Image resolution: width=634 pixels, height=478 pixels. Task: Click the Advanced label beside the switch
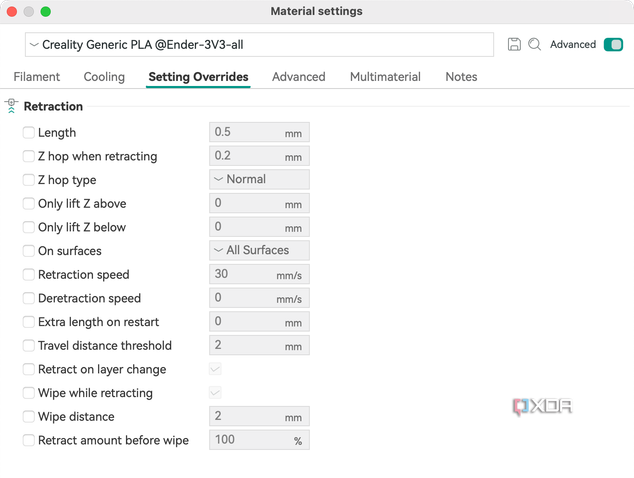pos(573,44)
